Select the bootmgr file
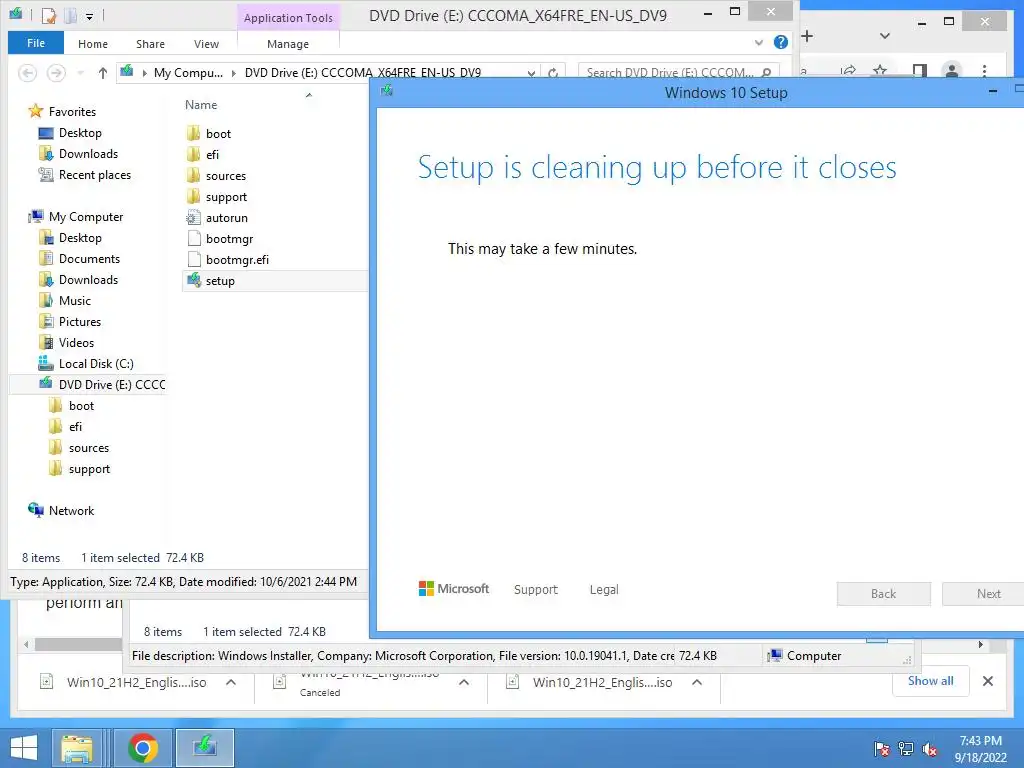Screen dimensions: 1024x768 (229, 239)
